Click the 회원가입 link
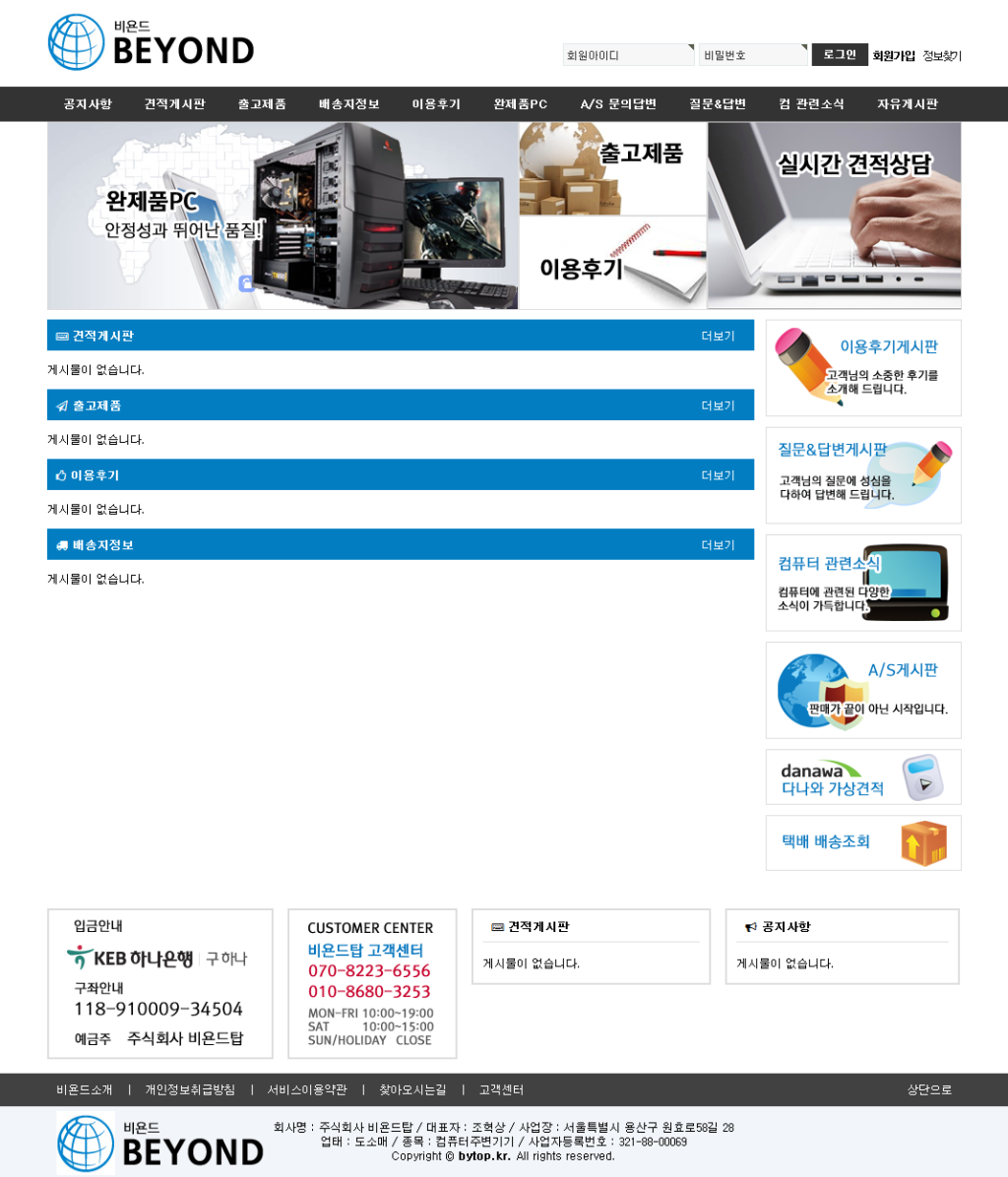 click(893, 56)
